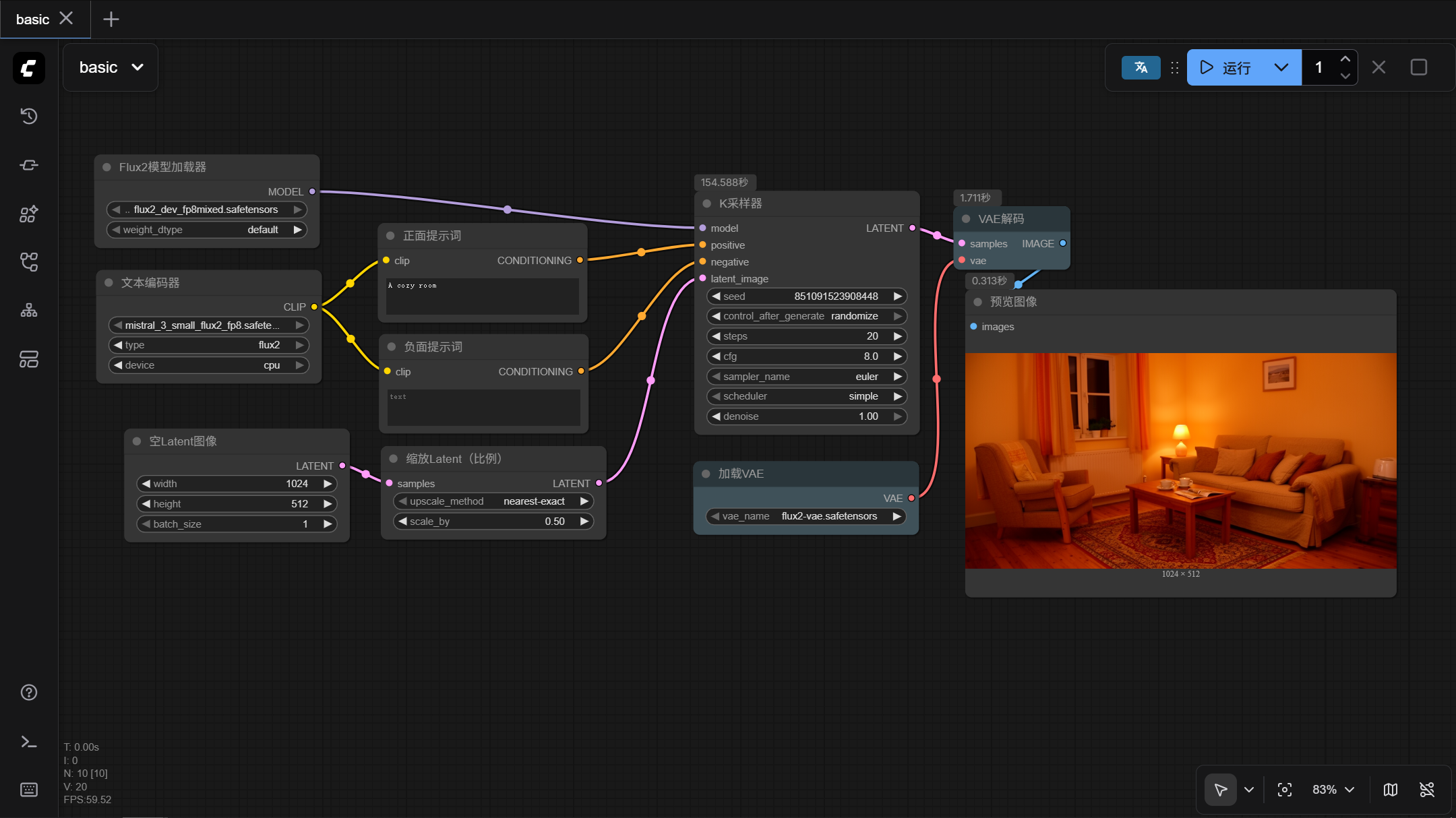Open a new workflow tab with plus
This screenshot has height=818, width=1456.
[111, 19]
